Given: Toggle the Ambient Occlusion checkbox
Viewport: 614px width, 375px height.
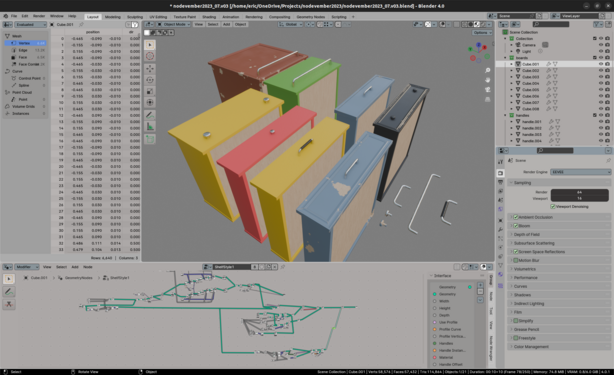Looking at the screenshot, I should pyautogui.click(x=516, y=217).
